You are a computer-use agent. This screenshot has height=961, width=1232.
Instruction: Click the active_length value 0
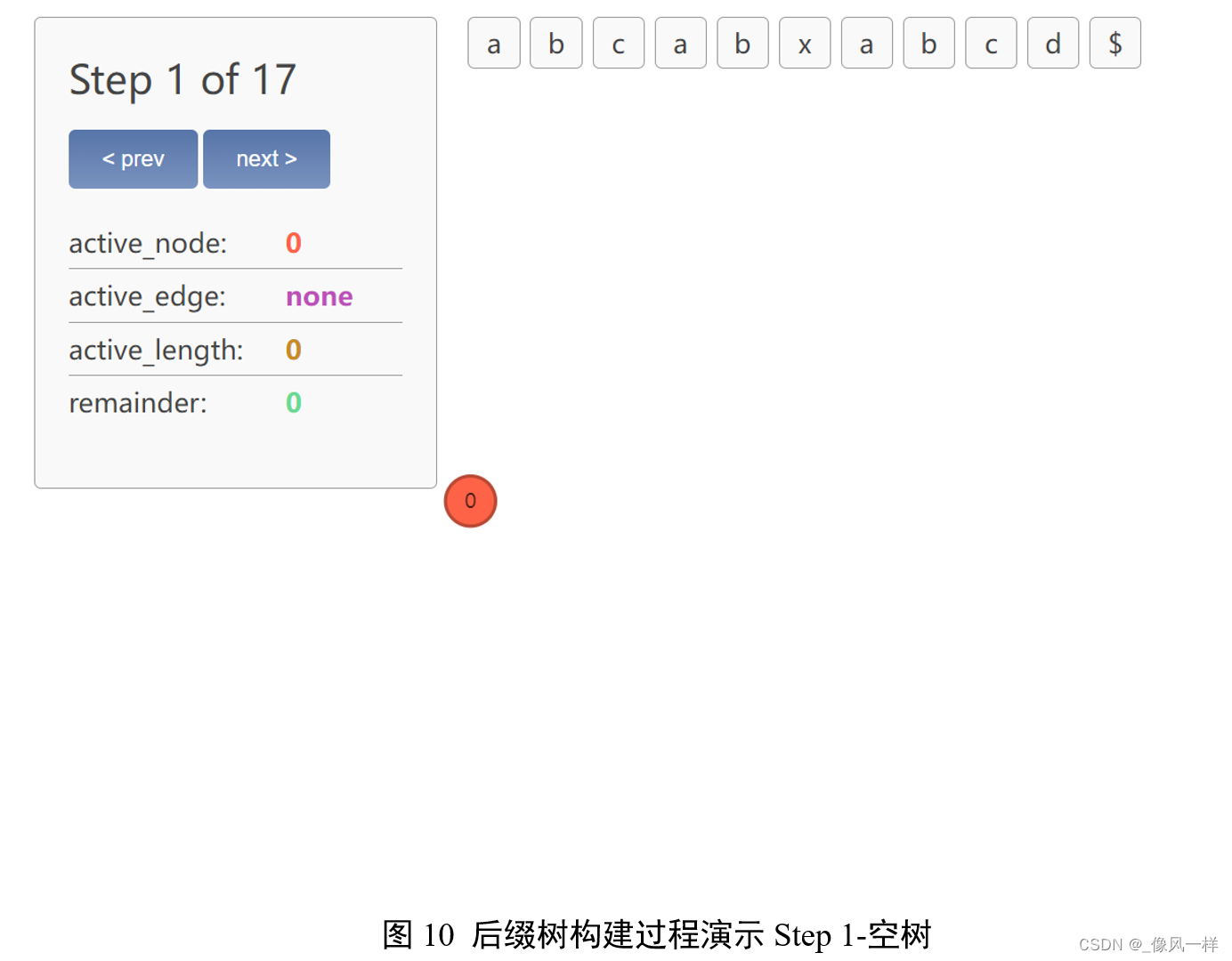click(x=294, y=350)
